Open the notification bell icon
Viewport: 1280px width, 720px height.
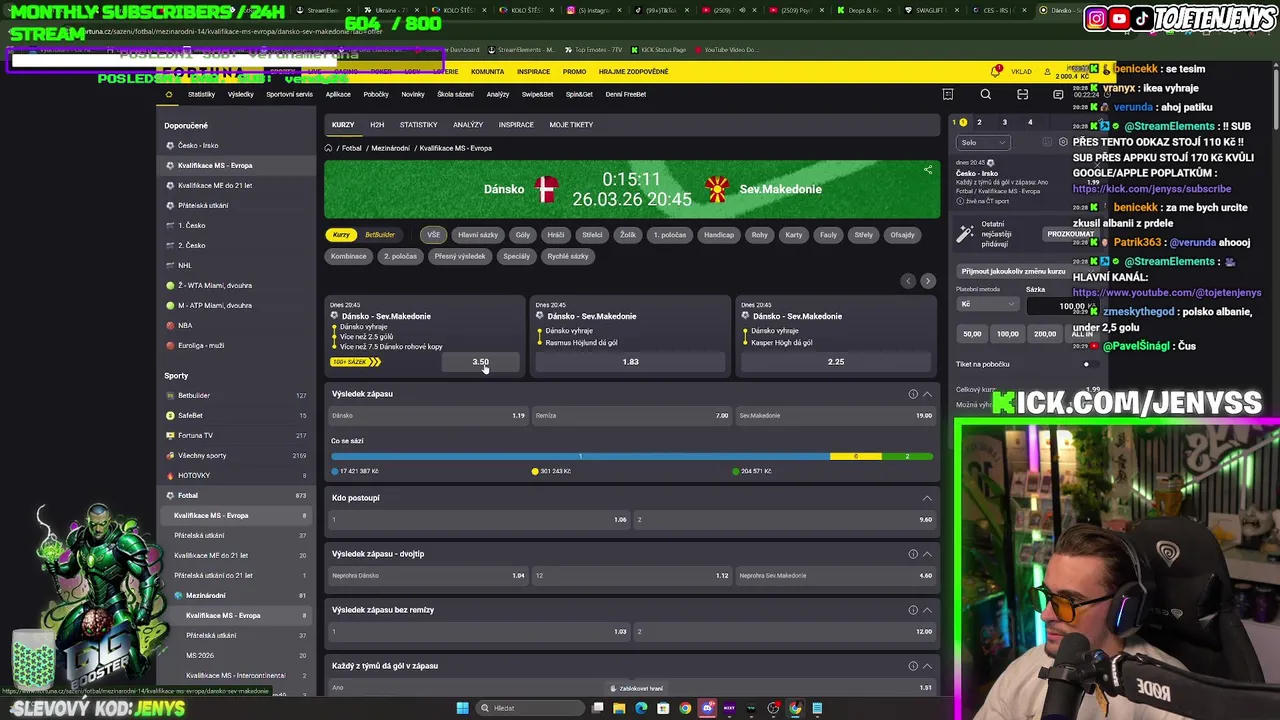pyautogui.click(x=996, y=71)
